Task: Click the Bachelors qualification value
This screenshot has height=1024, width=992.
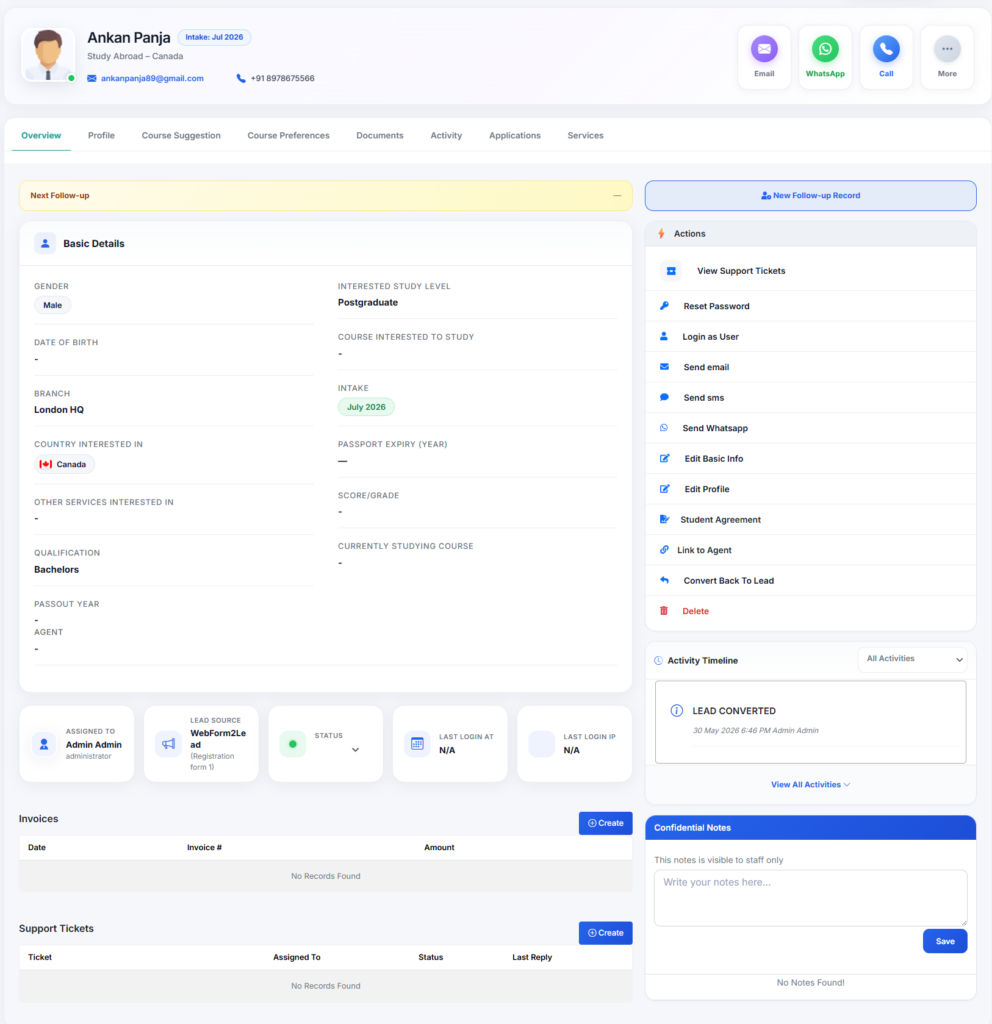Action: [x=56, y=569]
